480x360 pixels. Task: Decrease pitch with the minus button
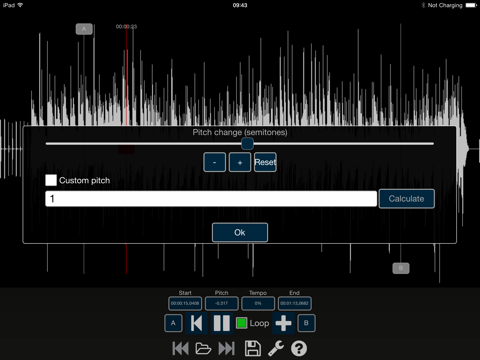point(214,162)
